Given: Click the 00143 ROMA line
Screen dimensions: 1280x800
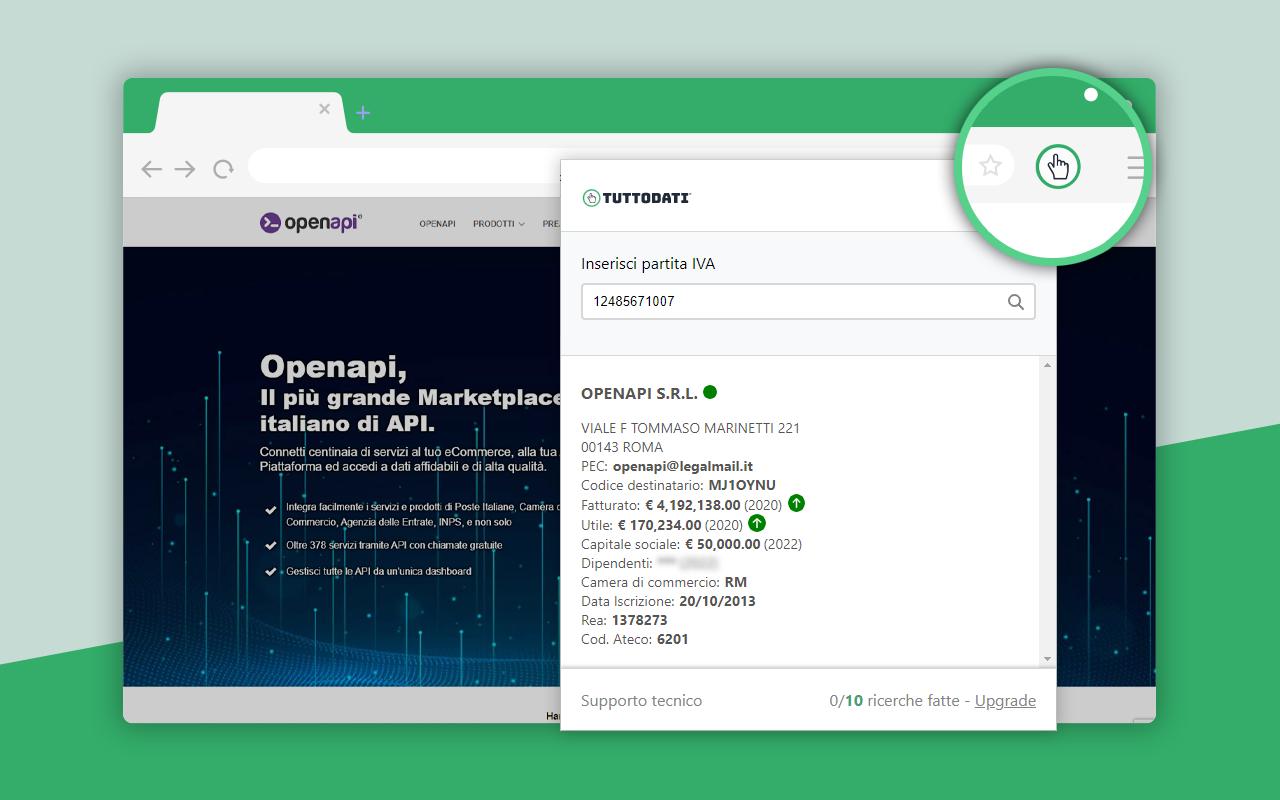Looking at the screenshot, I should click(x=622, y=447).
